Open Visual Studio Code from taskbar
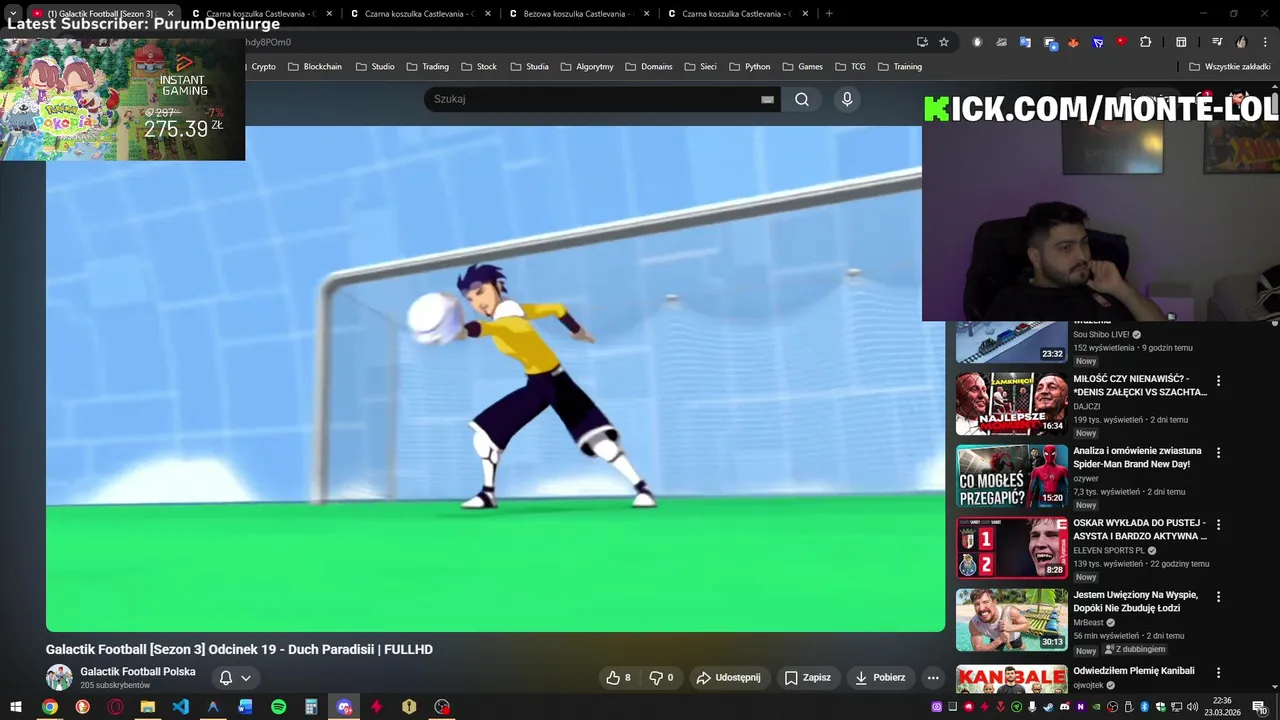This screenshot has width=1280, height=720. coord(180,707)
